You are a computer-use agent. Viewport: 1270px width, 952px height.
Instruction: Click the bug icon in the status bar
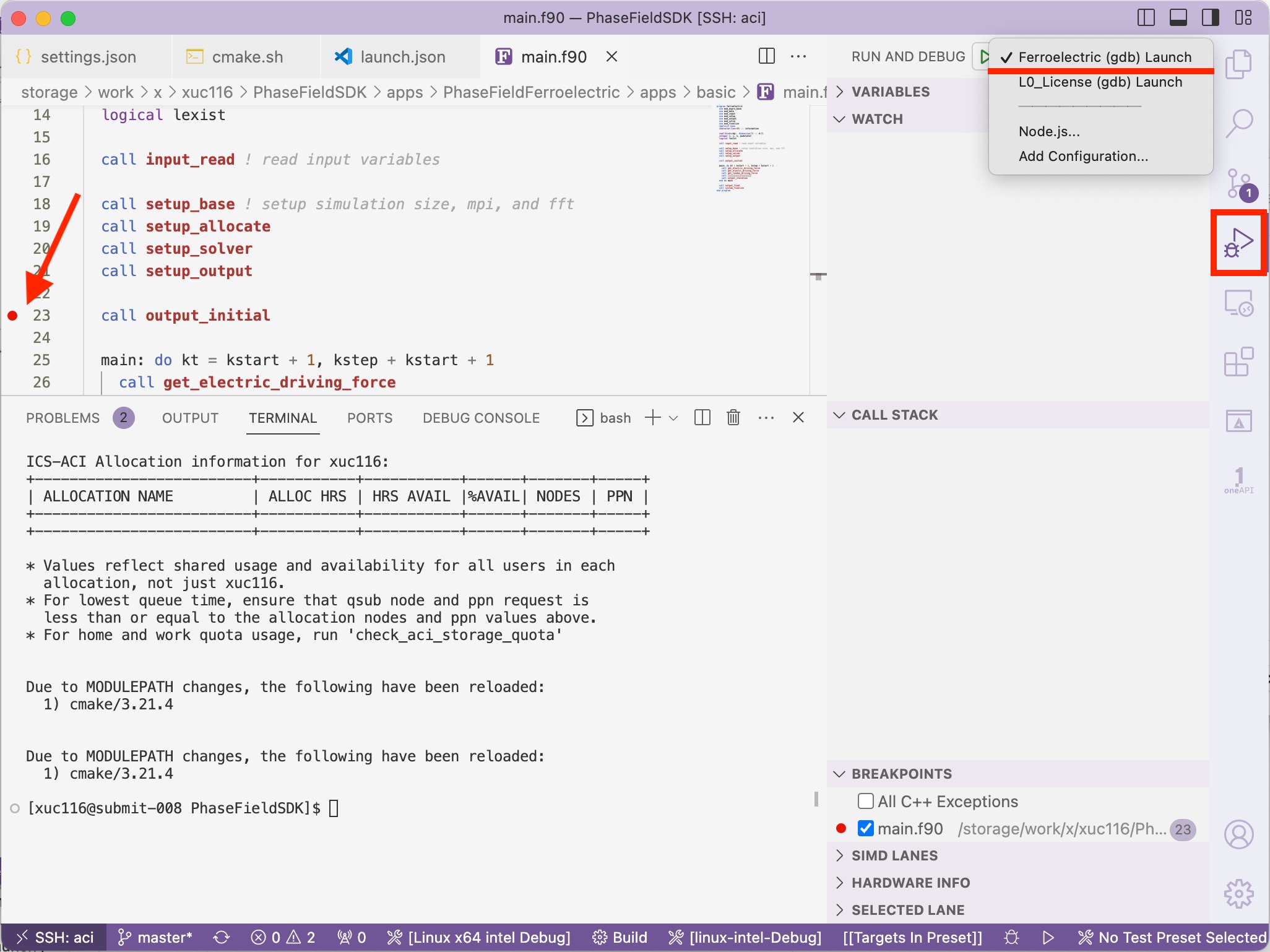pos(1011,937)
